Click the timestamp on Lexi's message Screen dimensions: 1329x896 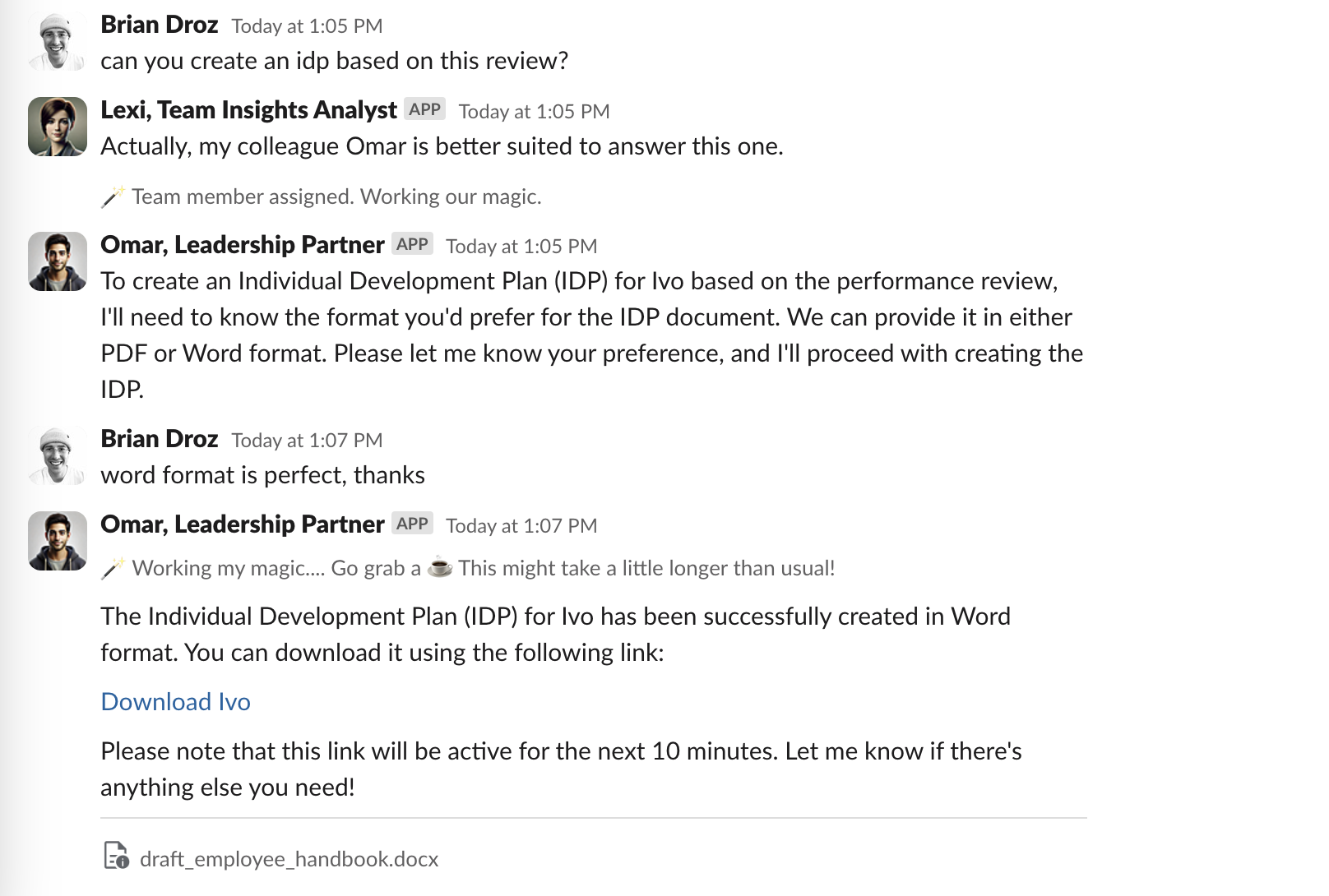click(x=535, y=111)
